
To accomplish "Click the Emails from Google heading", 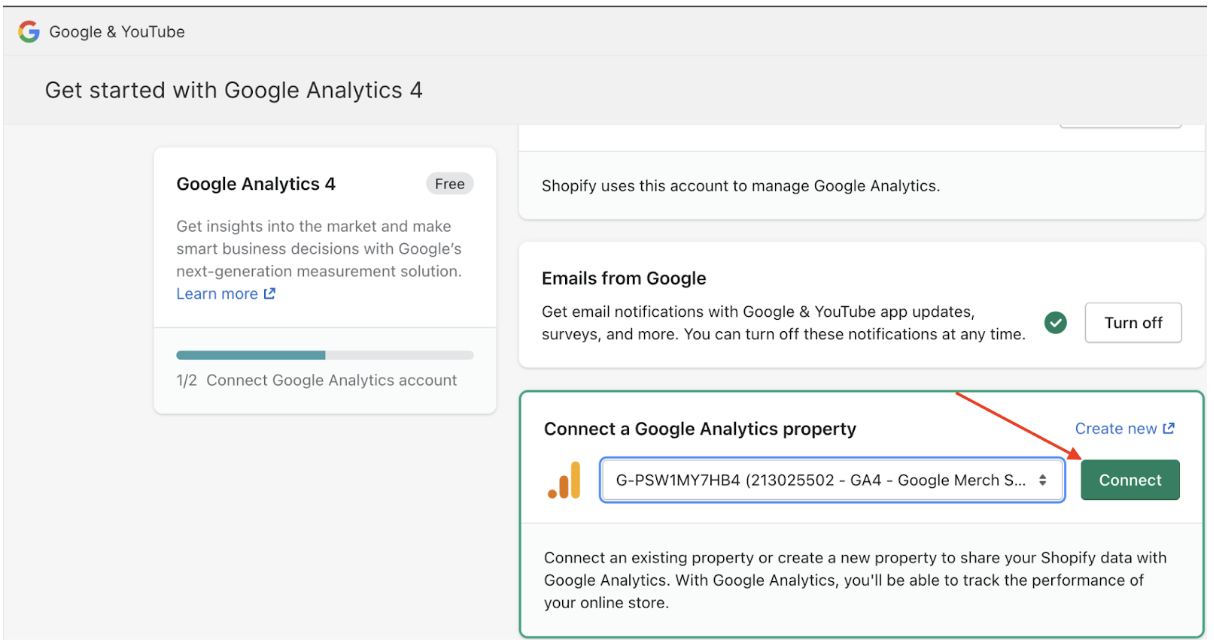I will [624, 279].
